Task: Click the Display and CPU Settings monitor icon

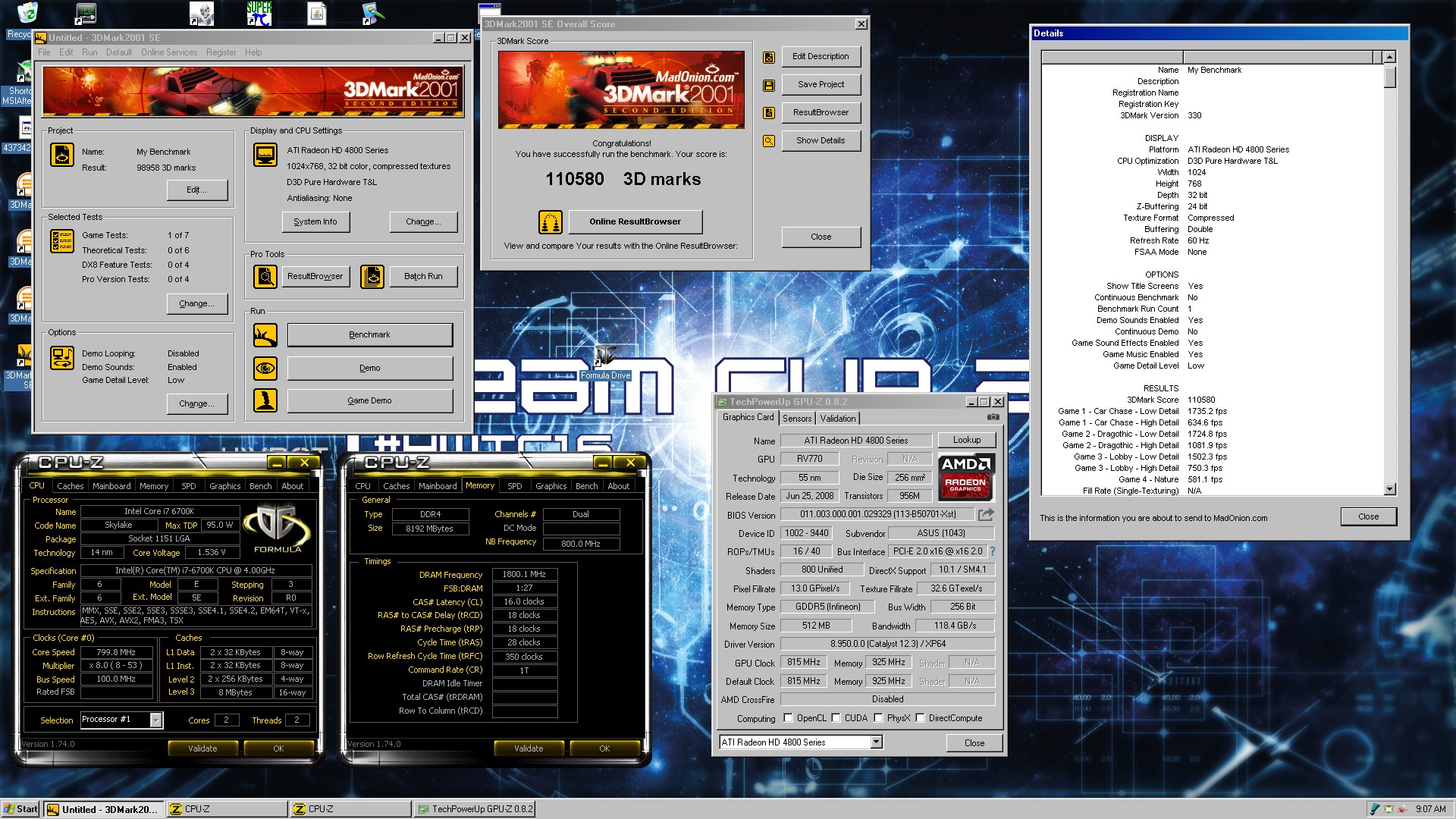Action: [265, 155]
